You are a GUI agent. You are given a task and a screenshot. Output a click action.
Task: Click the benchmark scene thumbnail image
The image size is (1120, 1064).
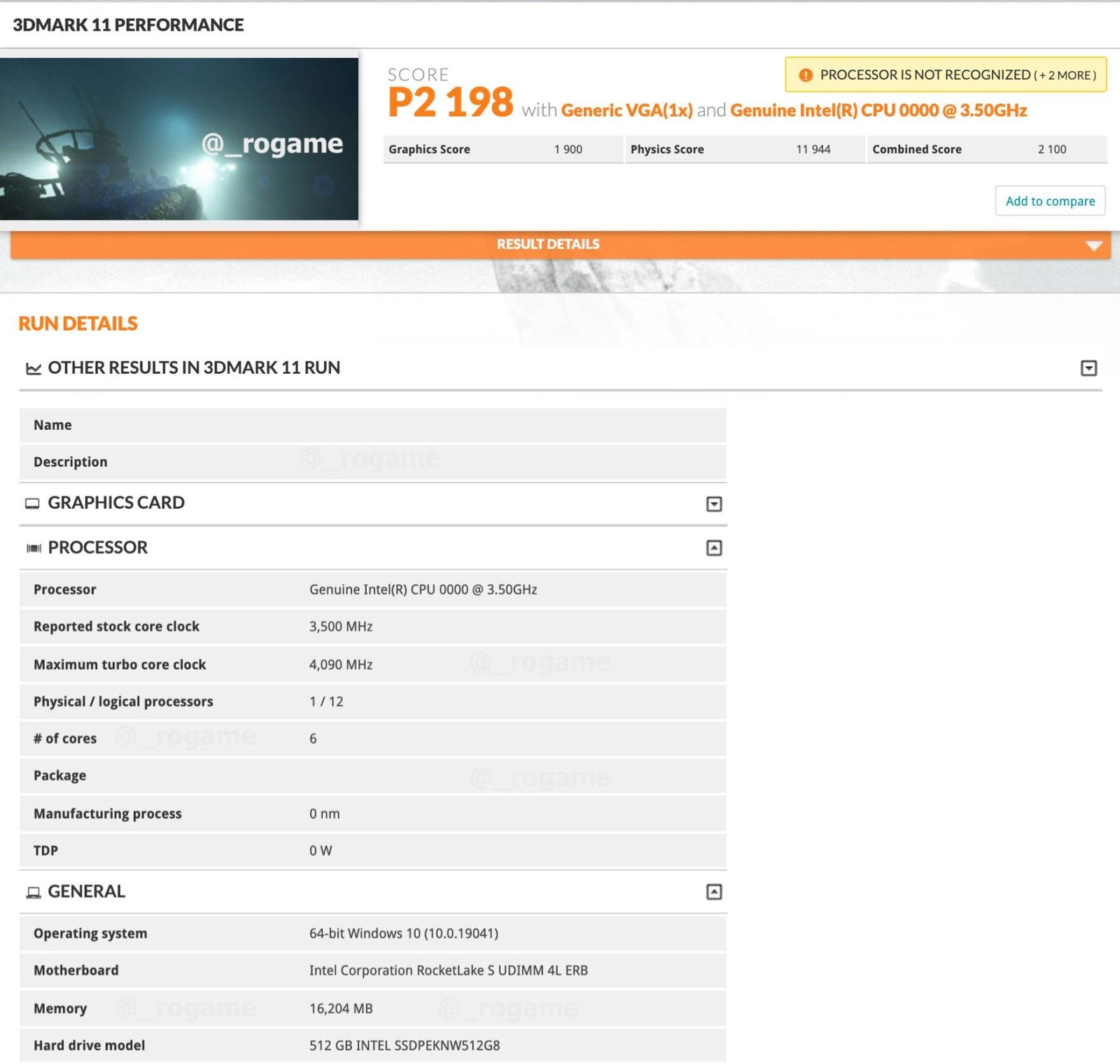[x=179, y=139]
